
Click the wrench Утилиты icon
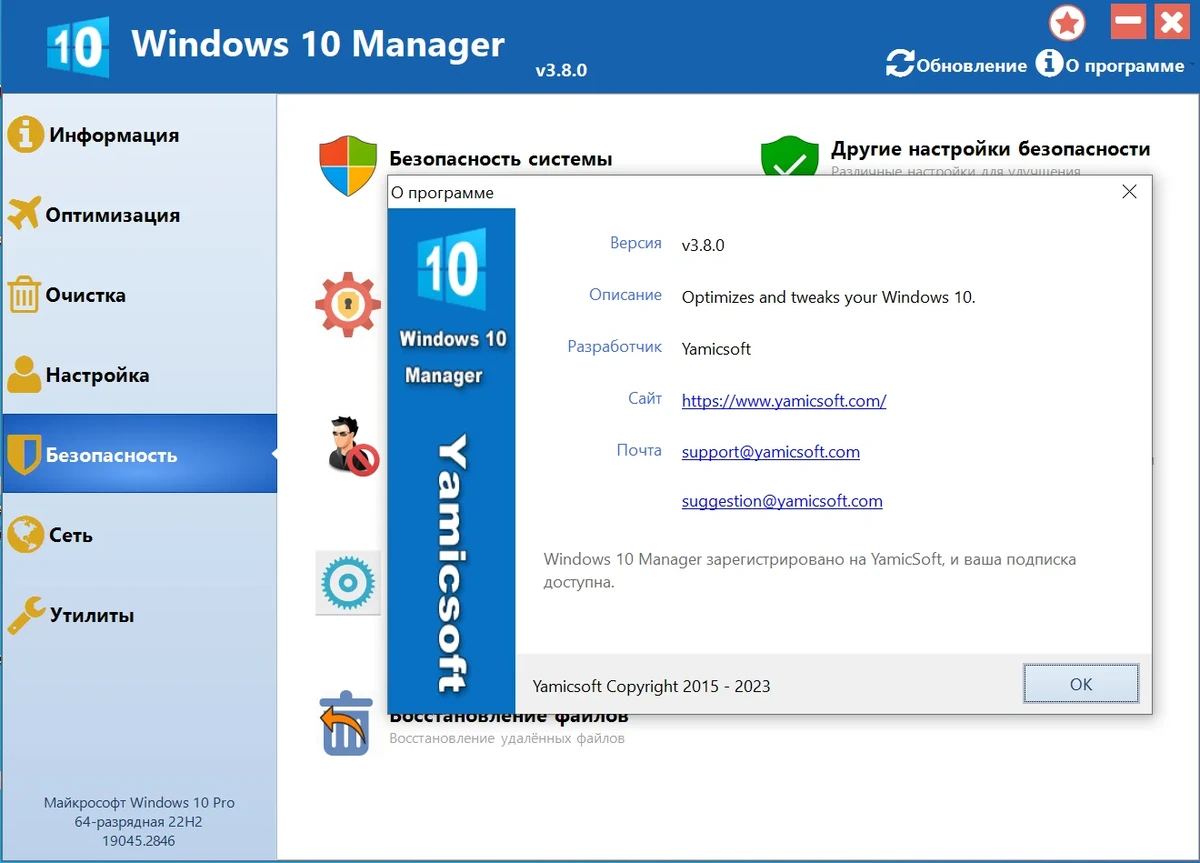coord(25,615)
